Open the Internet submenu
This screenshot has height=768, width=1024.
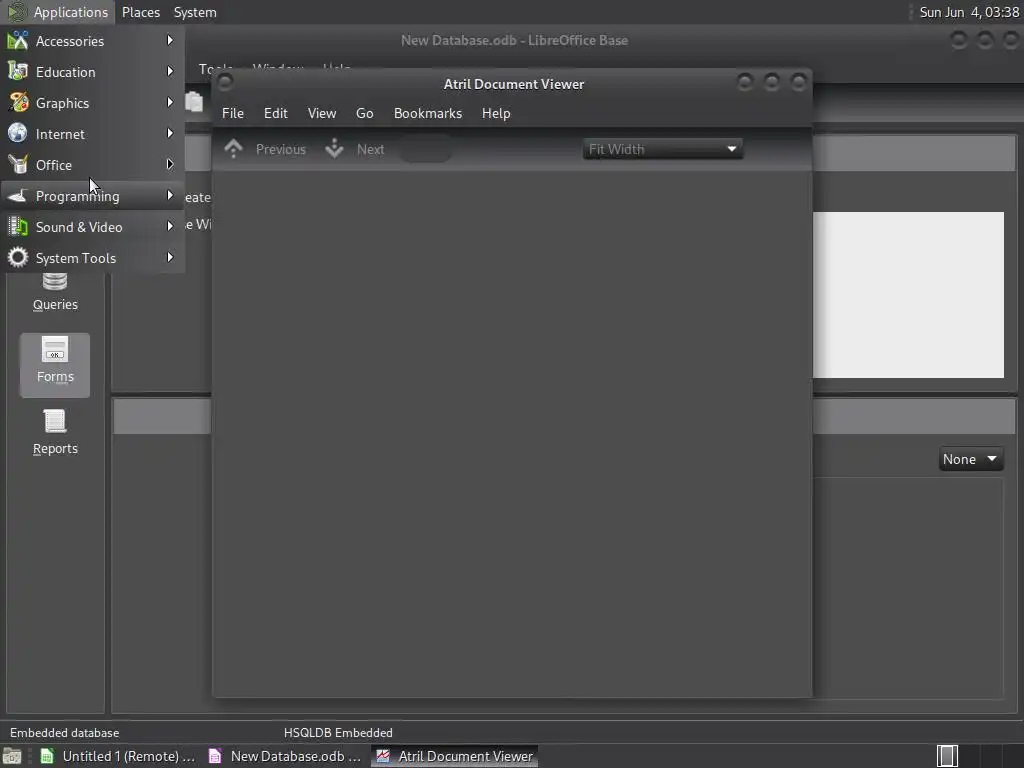coord(92,134)
